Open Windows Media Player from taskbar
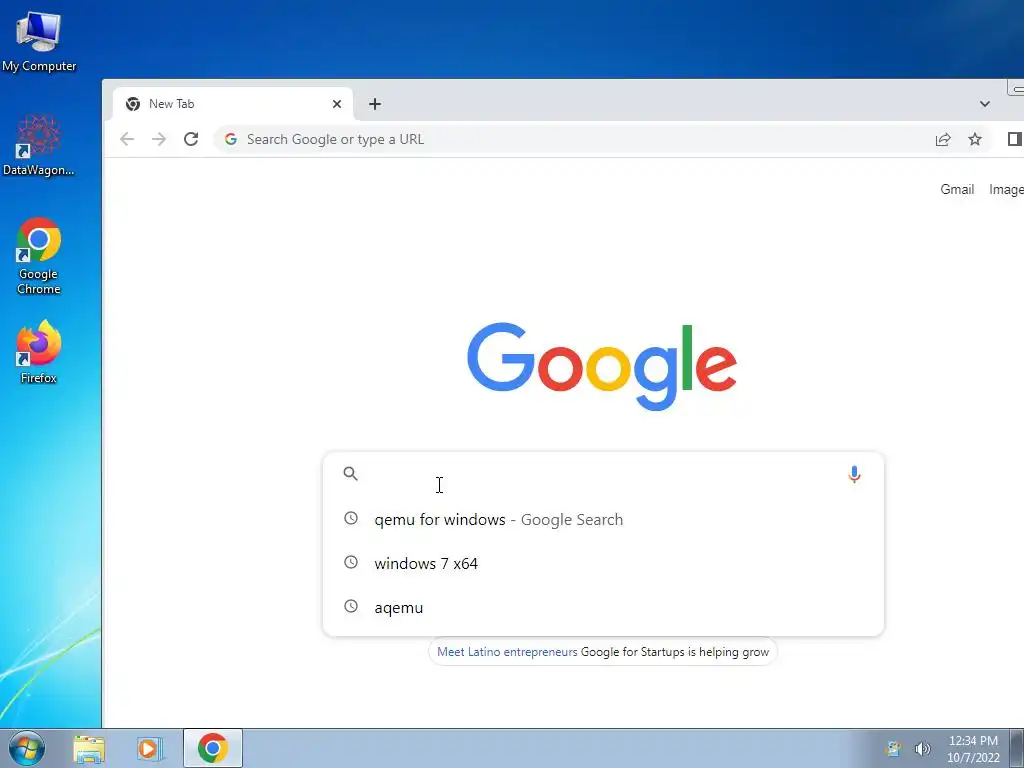1024x768 pixels. (x=149, y=749)
